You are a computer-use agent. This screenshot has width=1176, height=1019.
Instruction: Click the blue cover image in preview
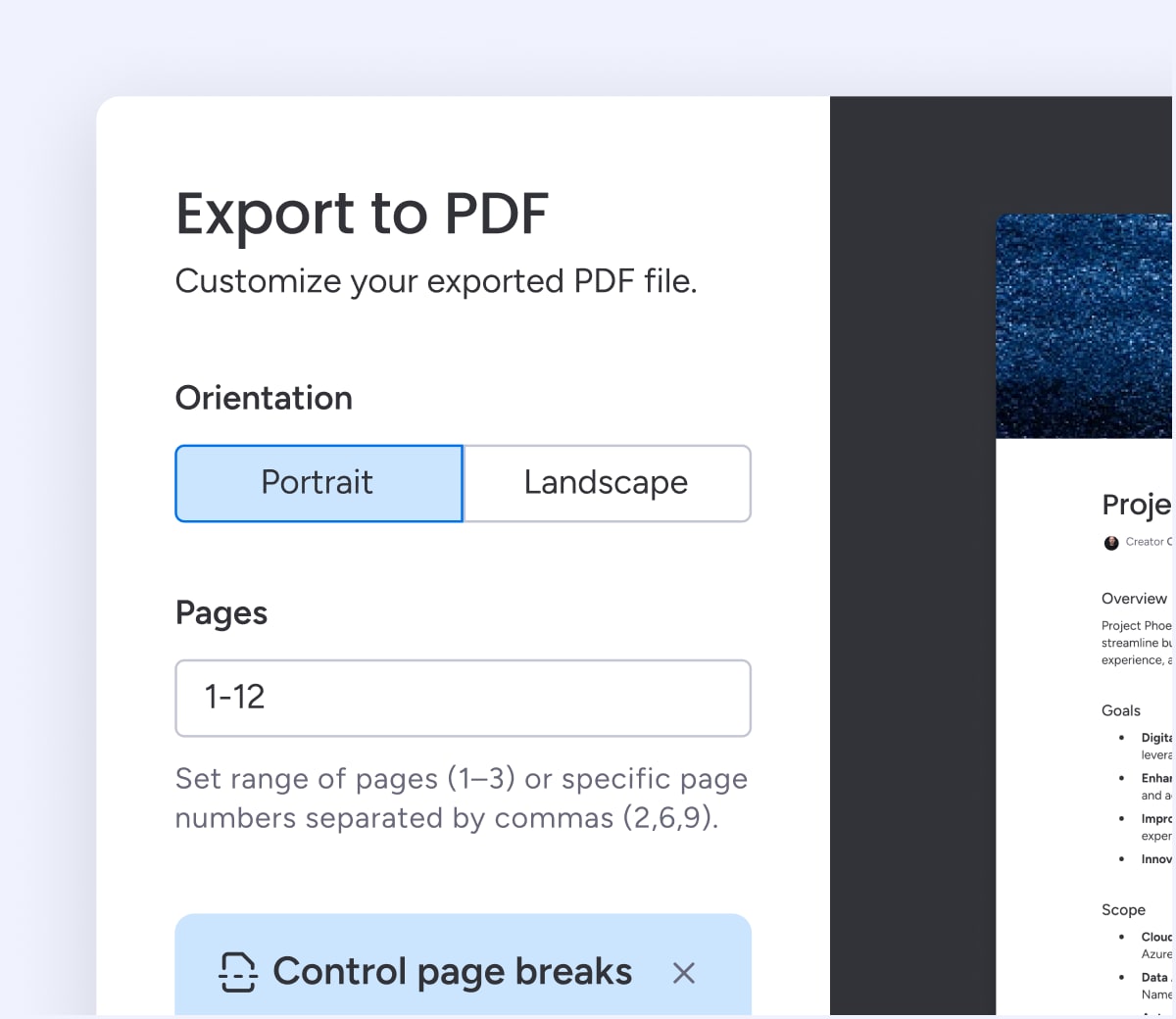[x=1084, y=325]
